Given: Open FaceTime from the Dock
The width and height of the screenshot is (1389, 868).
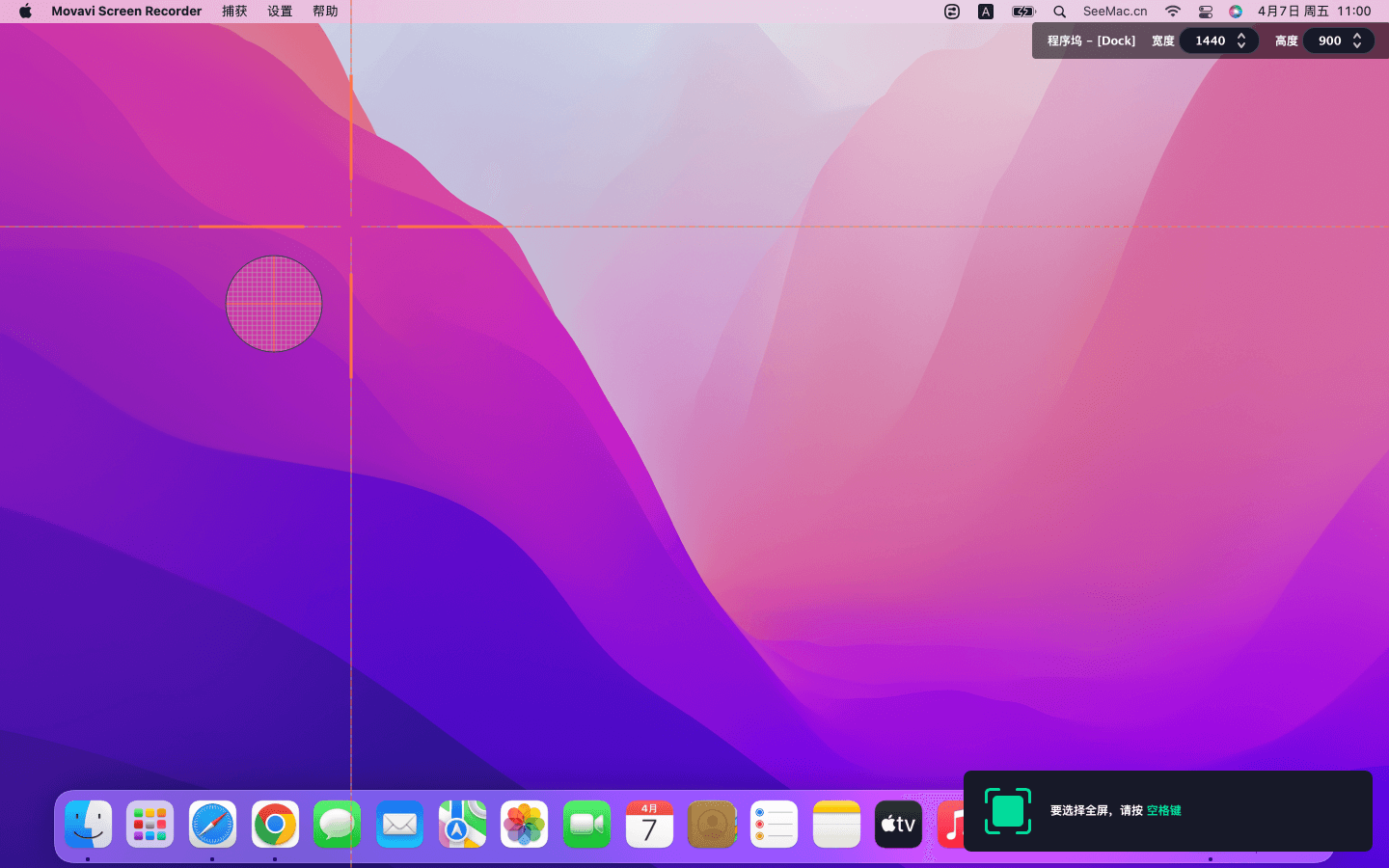Looking at the screenshot, I should coord(586,825).
